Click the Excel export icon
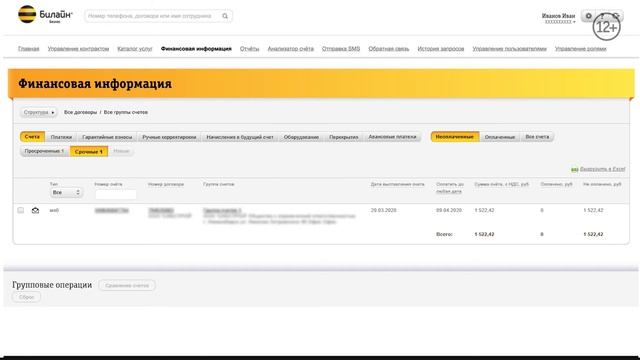Image resolution: width=640 pixels, height=360 pixels. point(575,169)
